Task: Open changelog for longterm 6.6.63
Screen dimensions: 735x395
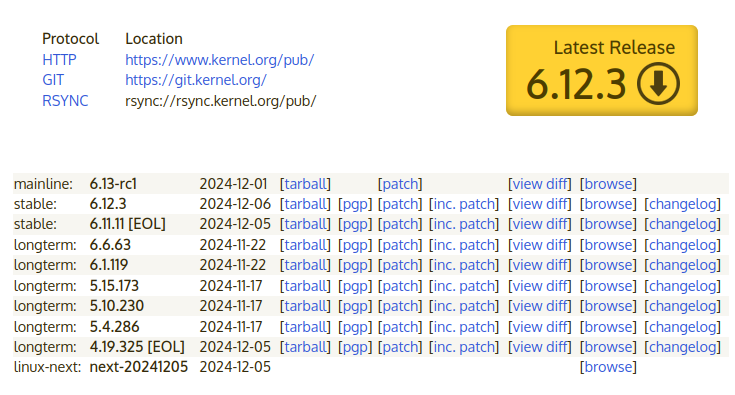Action: tap(682, 245)
